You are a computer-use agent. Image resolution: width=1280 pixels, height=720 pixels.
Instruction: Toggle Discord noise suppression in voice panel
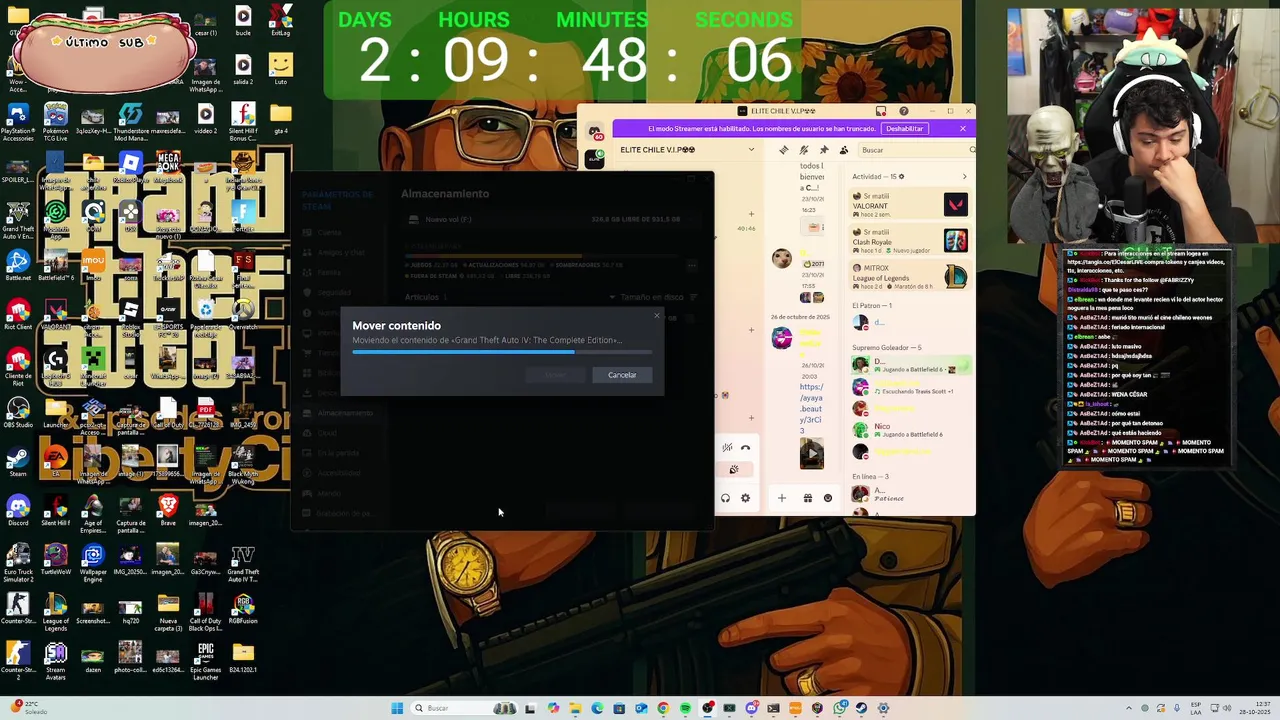(x=727, y=448)
